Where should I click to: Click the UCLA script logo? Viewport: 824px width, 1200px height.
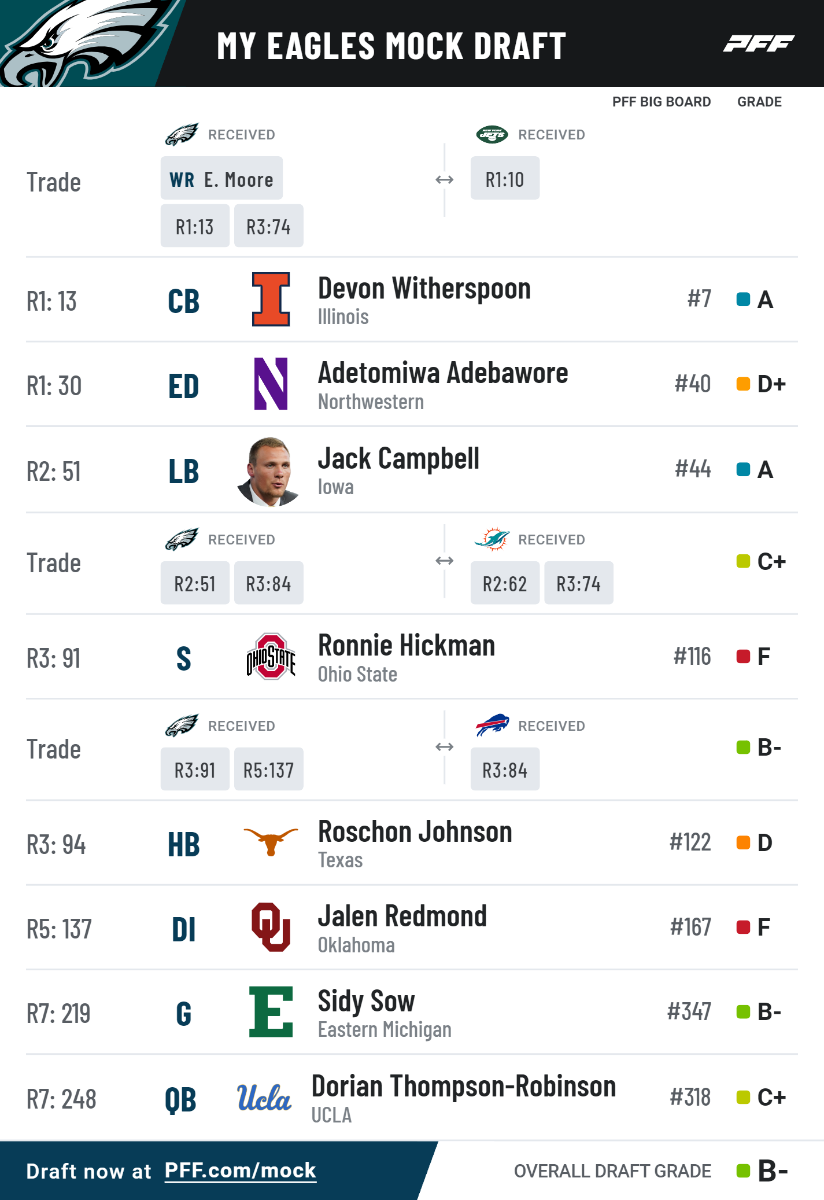click(264, 1098)
